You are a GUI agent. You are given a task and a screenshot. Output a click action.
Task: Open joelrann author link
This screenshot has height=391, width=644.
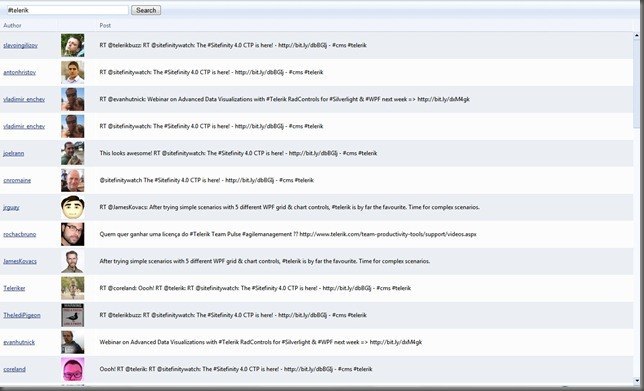14,153
